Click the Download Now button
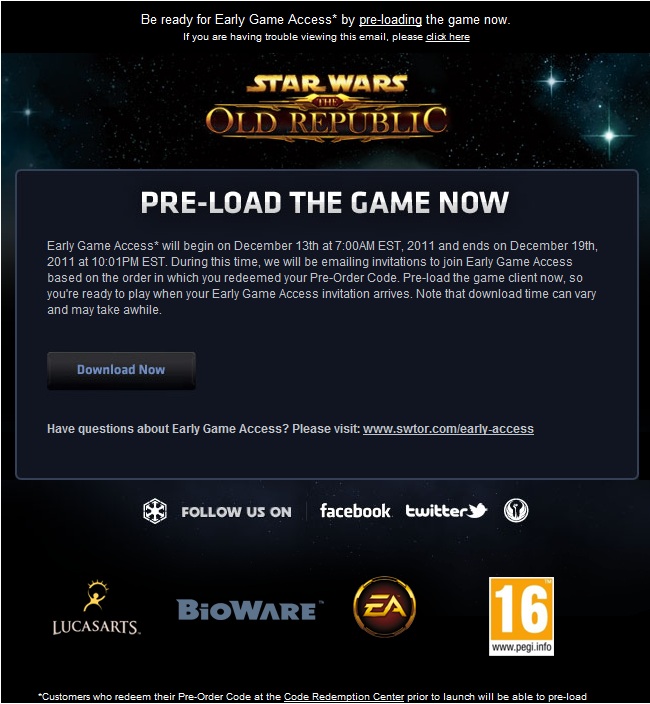The image size is (650, 704). pos(121,370)
